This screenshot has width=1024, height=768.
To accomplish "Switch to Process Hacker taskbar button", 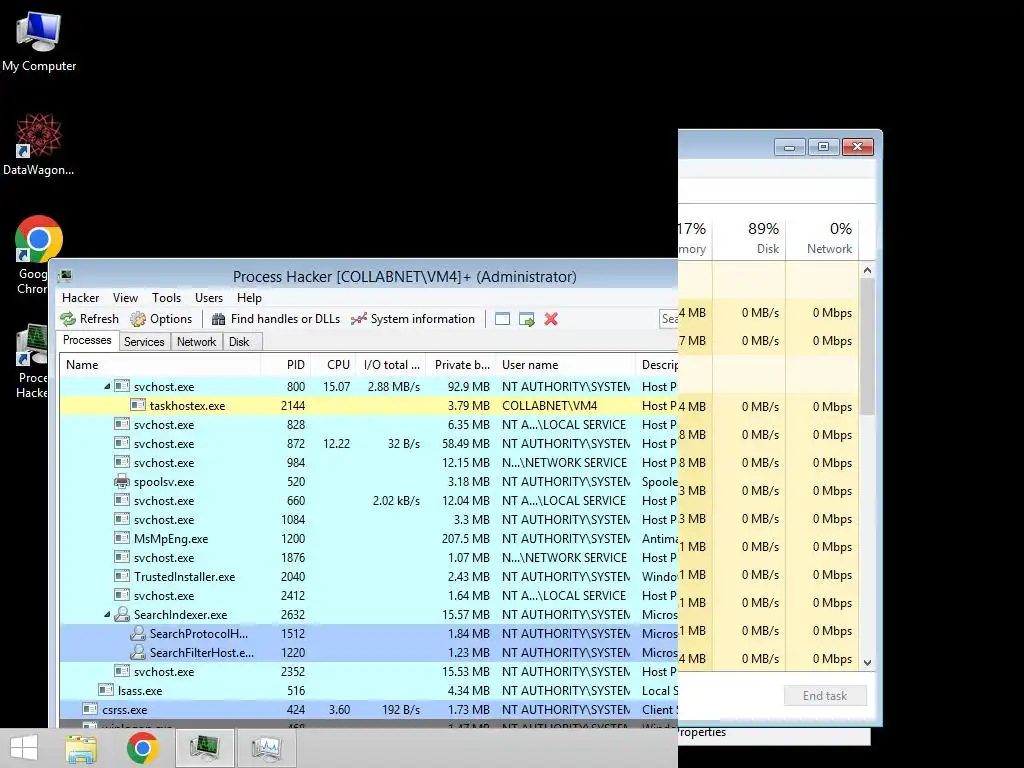I will 204,748.
